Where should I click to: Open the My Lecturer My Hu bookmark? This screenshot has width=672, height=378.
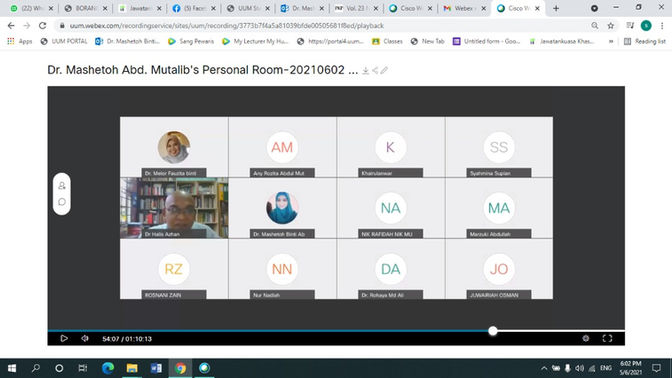pos(255,41)
